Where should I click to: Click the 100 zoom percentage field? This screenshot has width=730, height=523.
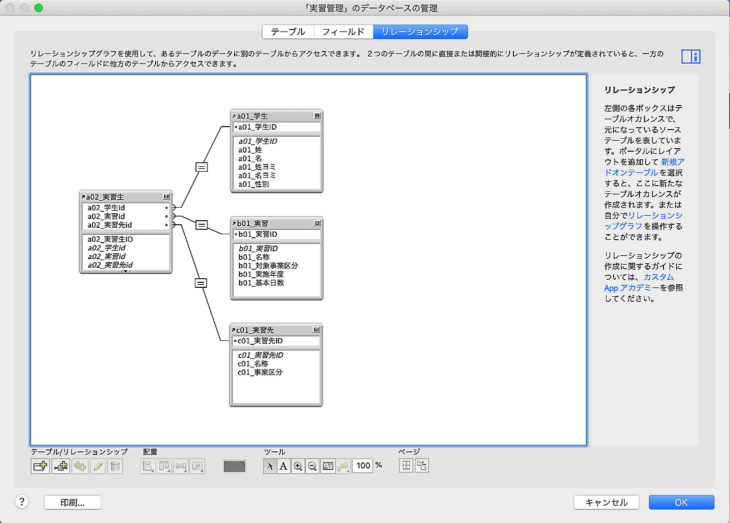363,466
